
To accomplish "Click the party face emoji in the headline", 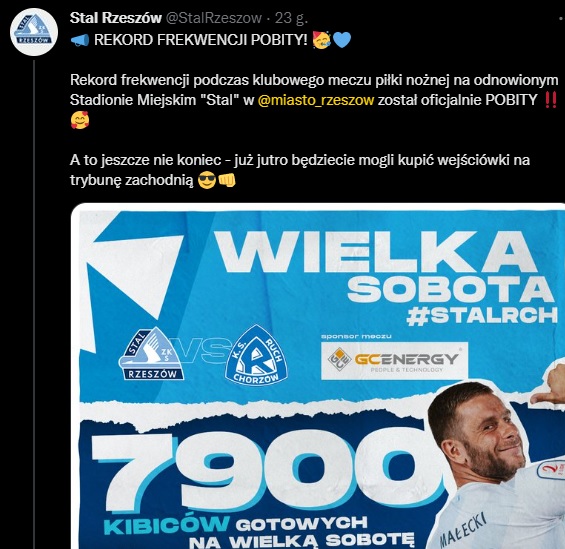I will click(x=321, y=40).
